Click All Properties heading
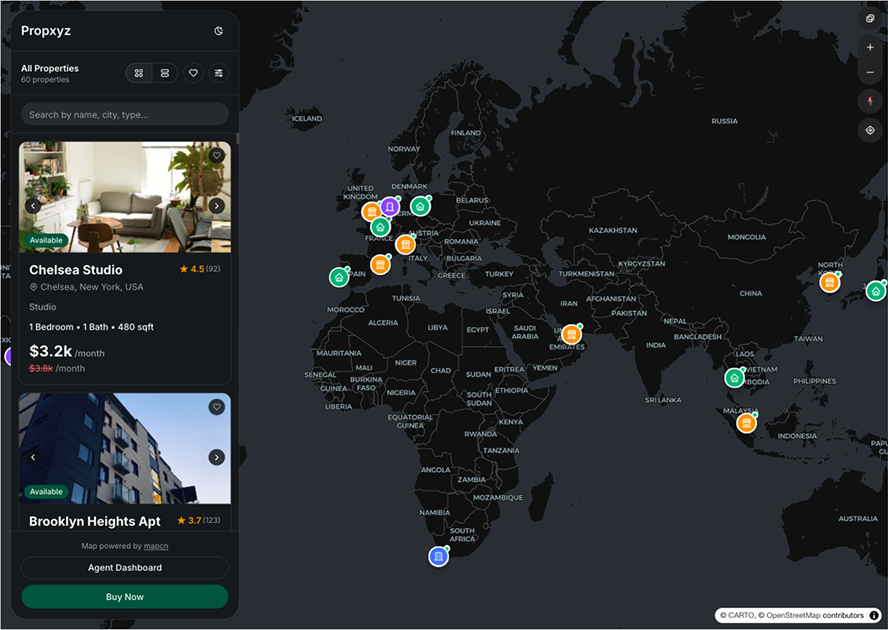Viewport: 888px width, 630px height. (50, 68)
